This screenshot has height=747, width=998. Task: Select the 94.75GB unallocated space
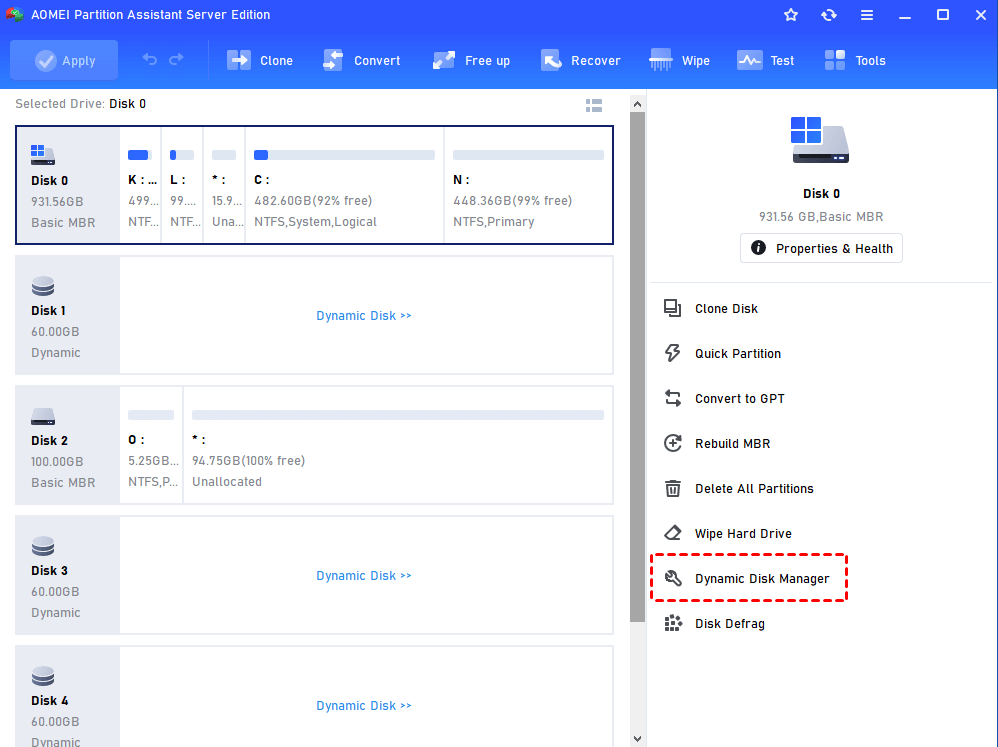pyautogui.click(x=398, y=445)
